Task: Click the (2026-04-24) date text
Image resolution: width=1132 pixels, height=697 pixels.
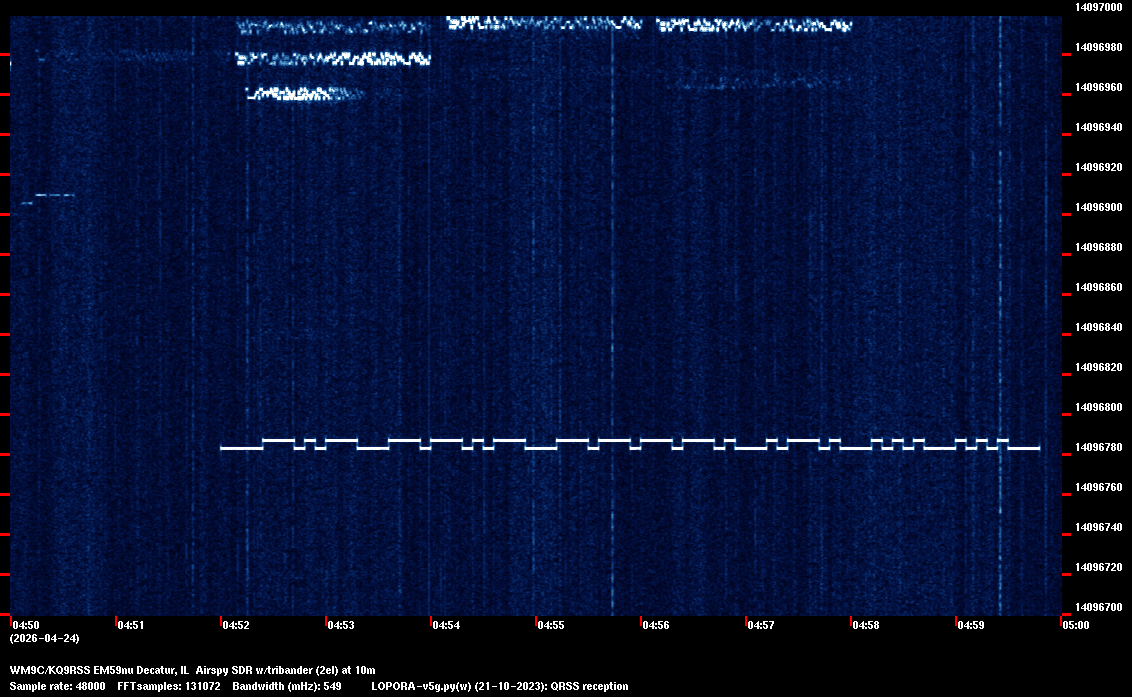Action: [44, 638]
